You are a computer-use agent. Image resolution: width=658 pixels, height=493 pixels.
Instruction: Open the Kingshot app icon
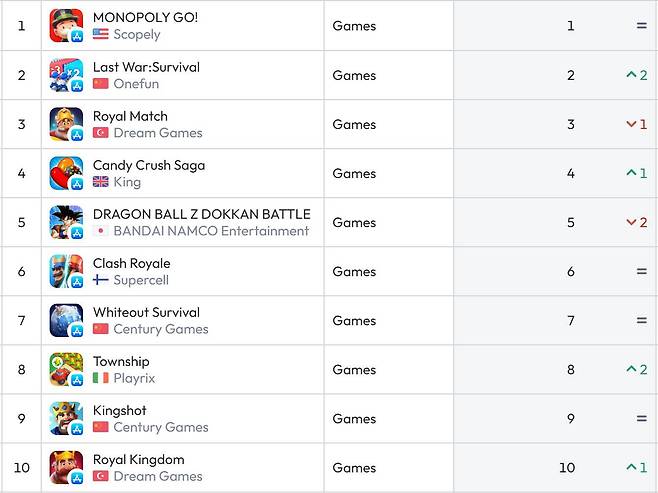pyautogui.click(x=66, y=419)
